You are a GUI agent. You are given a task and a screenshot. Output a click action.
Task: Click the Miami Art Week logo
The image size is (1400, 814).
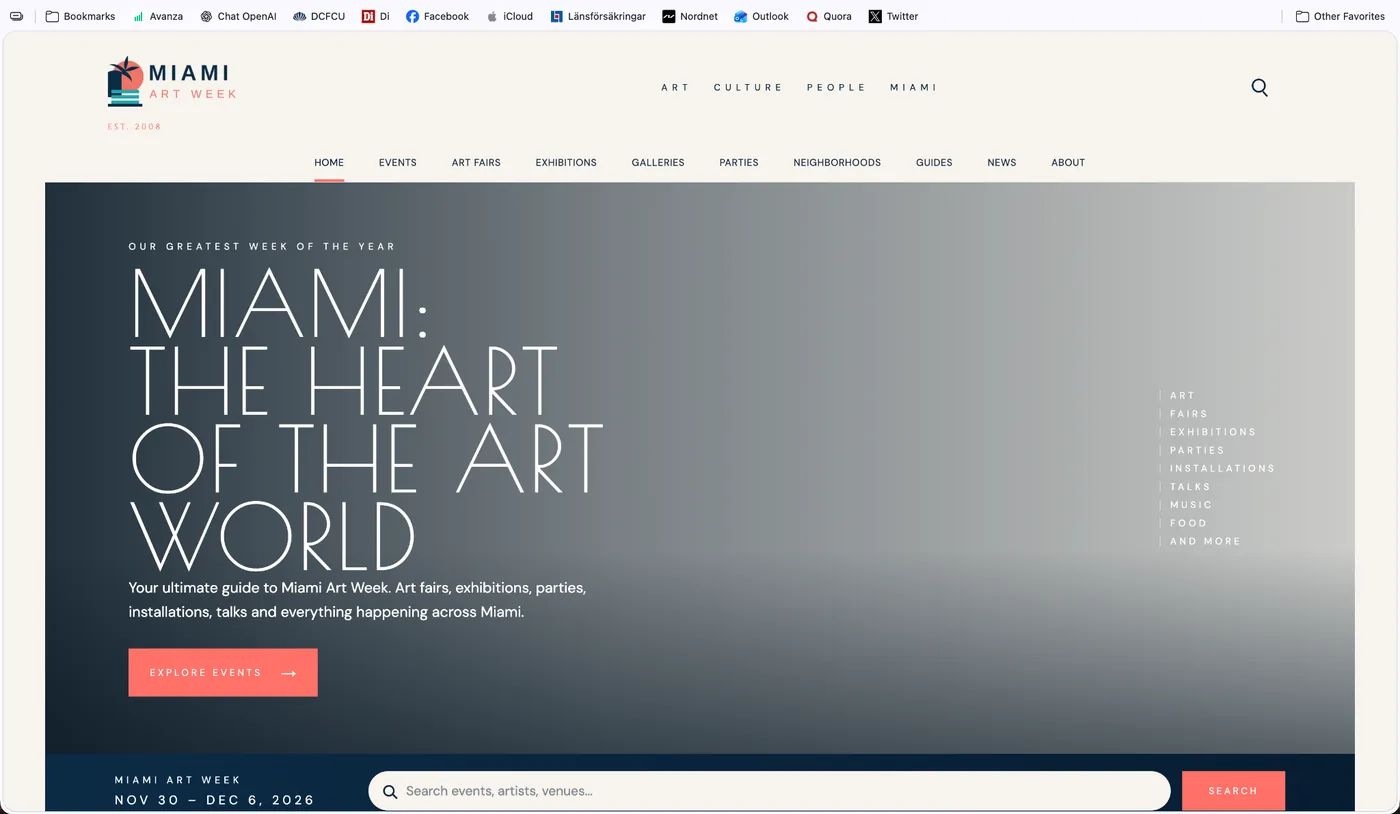click(x=172, y=82)
